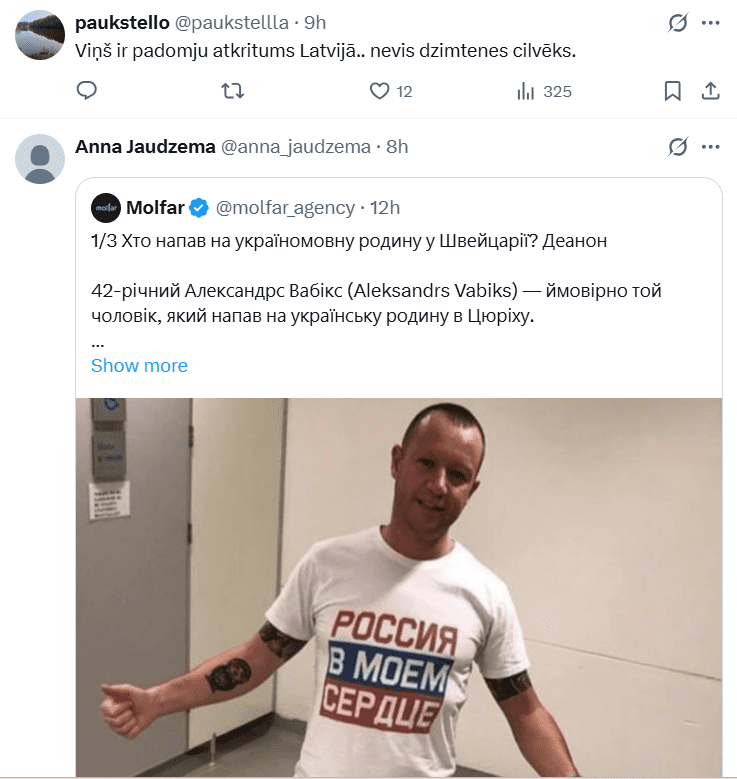Open Anna Jaudzema's profile avatar
Screen dimensions: 737x779
(x=40, y=160)
